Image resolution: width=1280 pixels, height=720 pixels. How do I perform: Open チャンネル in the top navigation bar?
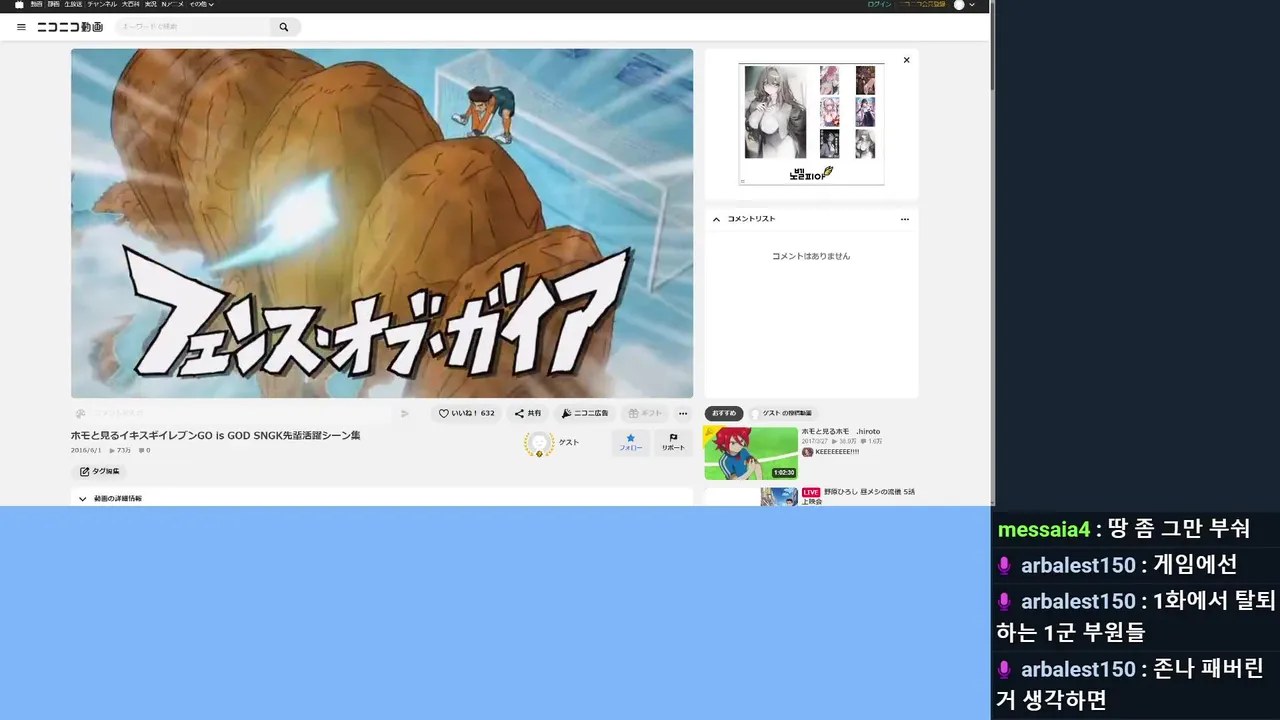(102, 5)
